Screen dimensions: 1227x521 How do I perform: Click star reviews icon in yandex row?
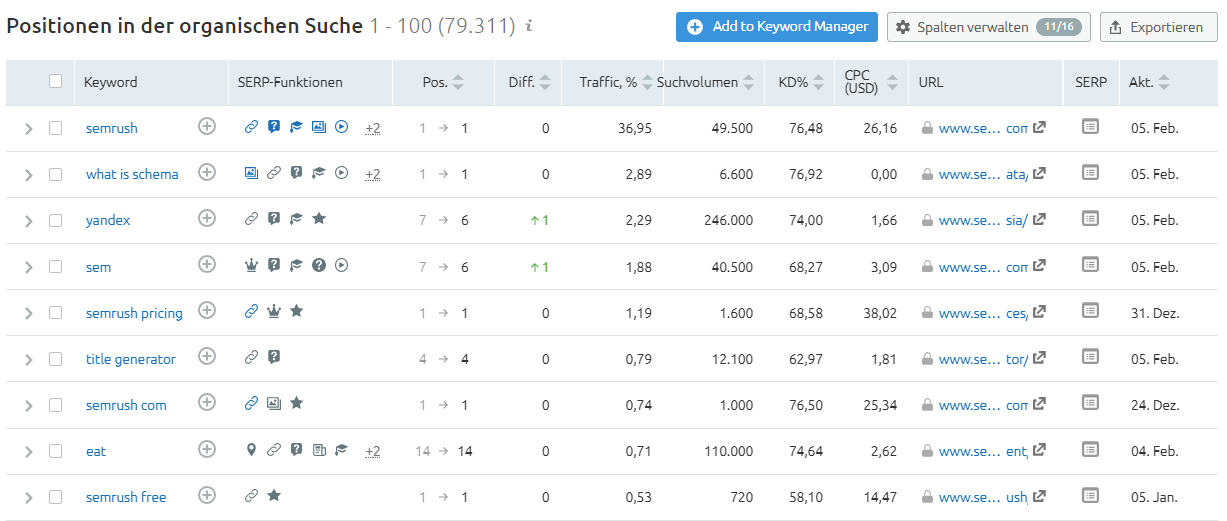tap(318, 218)
